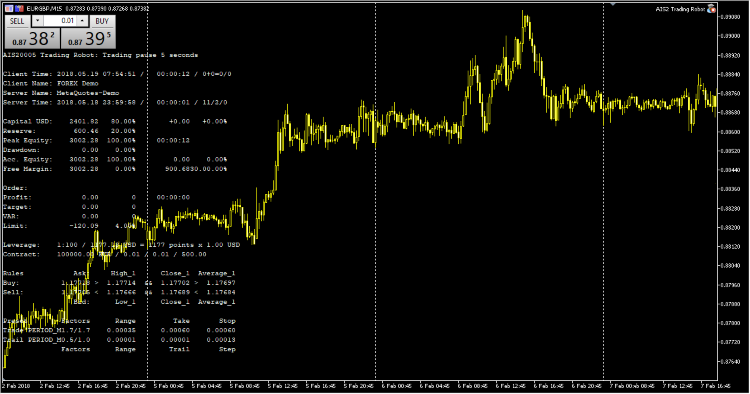This screenshot has width=750, height=394.
Task: Click the 'Drawdown:' row
Action: [x=69, y=150]
